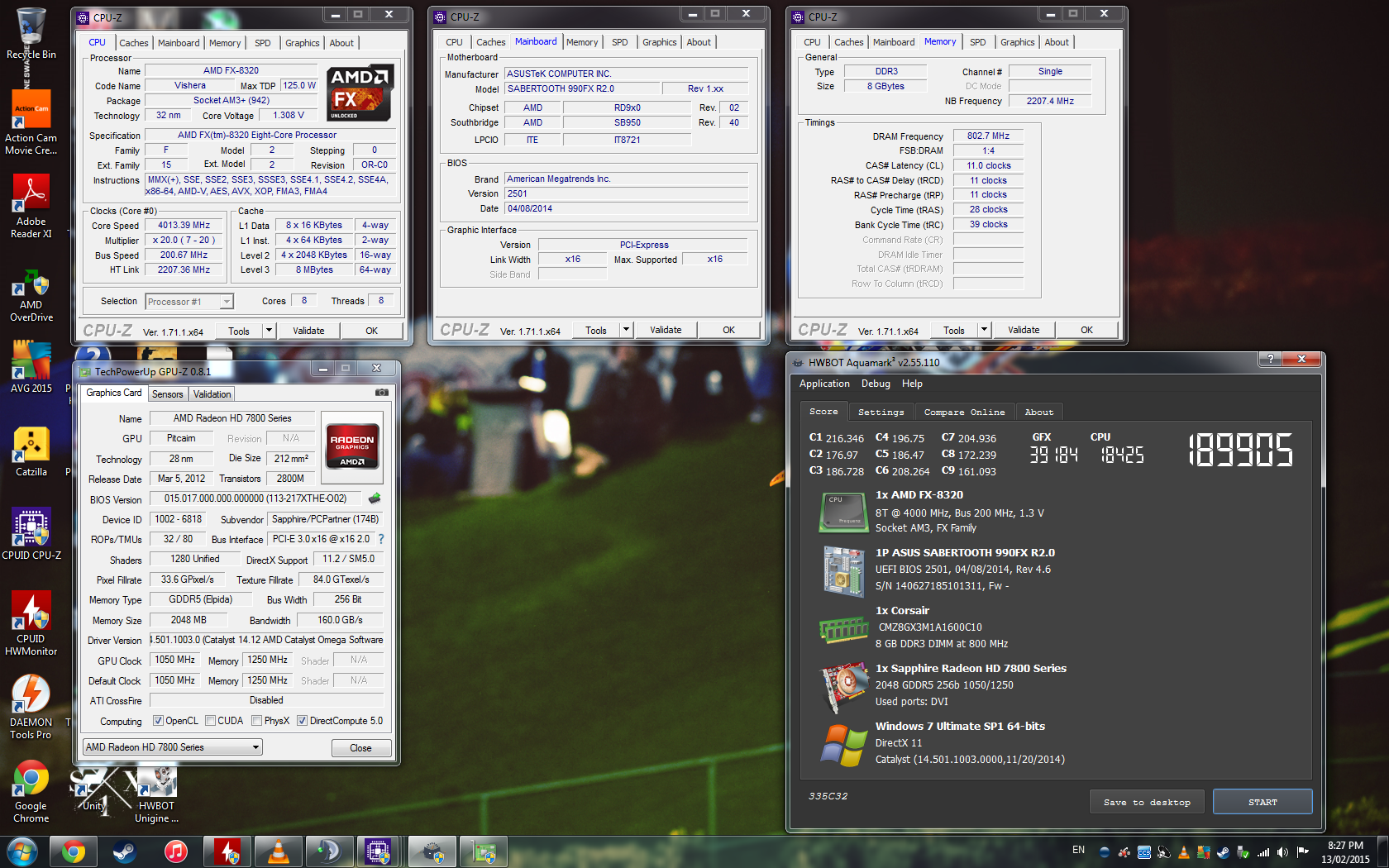
Task: Click the GPU-Z BIOS Version field
Action: point(255,498)
